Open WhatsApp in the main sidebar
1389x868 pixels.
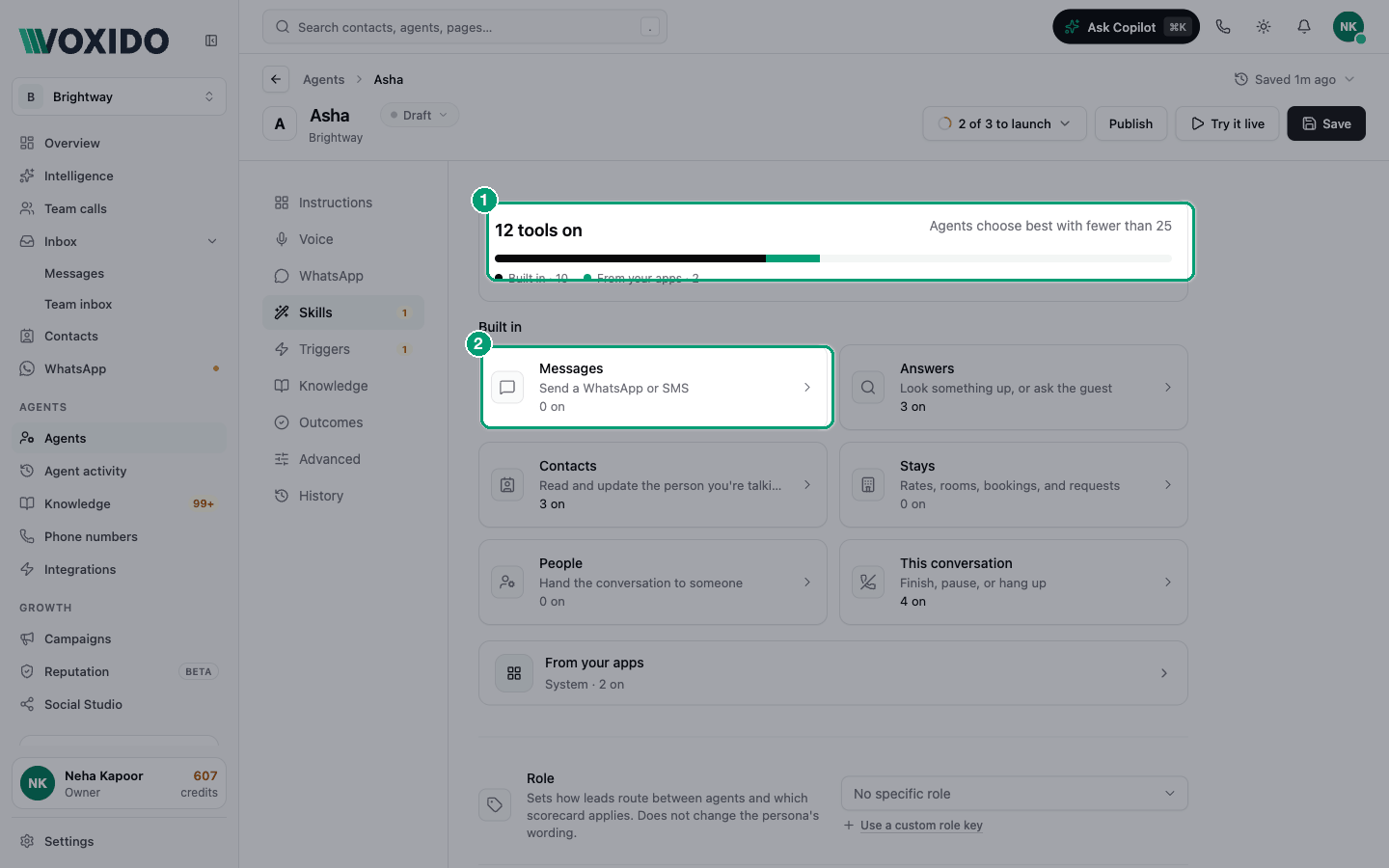click(119, 368)
